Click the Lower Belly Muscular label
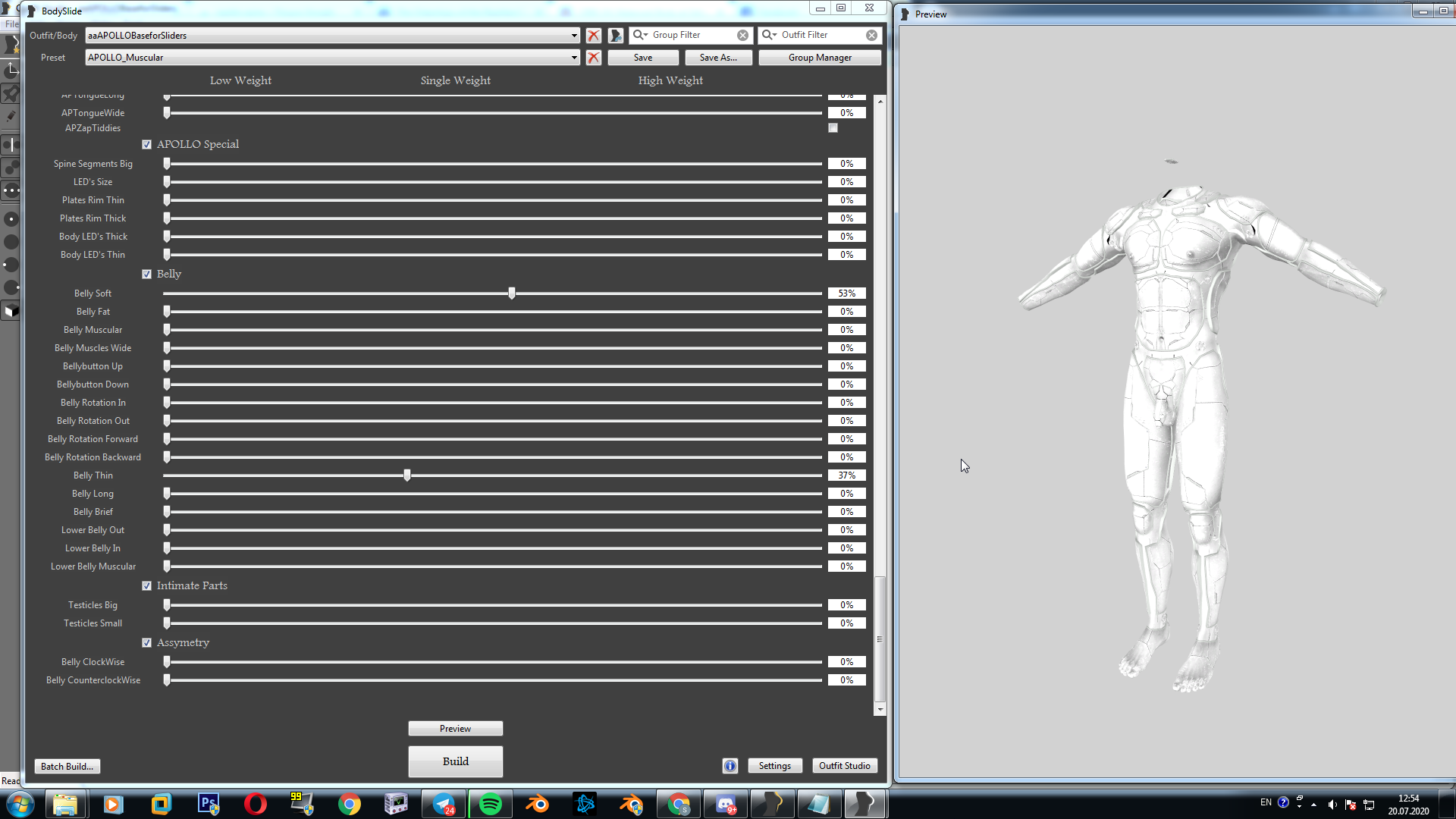 click(x=93, y=566)
